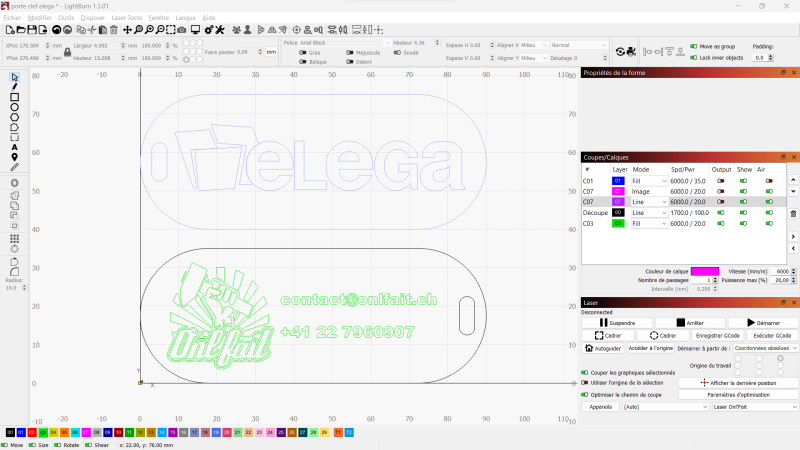This screenshot has height=450, width=800.
Task: Select top-right Origine du travail radio
Action: pos(780,359)
